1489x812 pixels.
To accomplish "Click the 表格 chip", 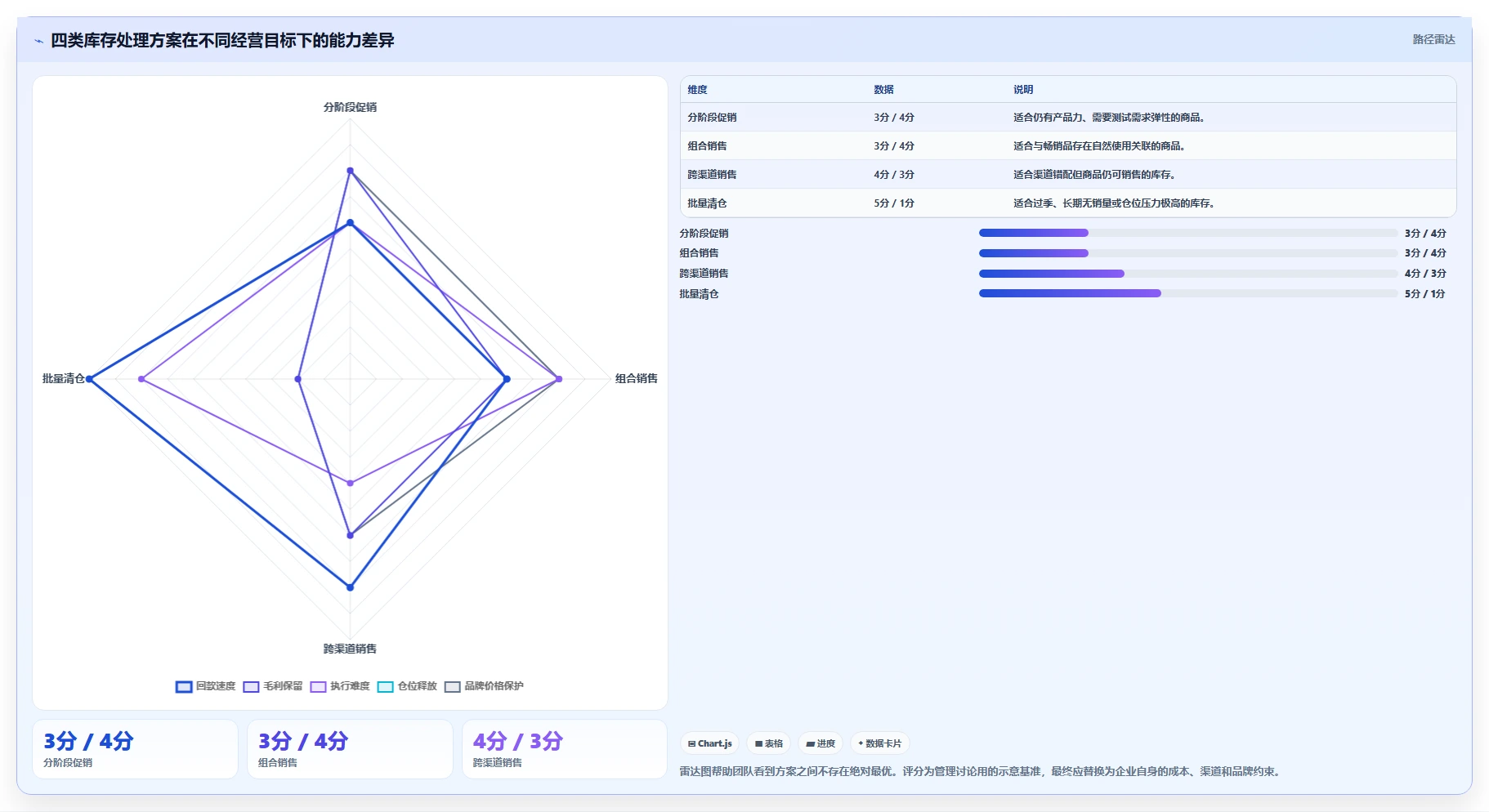I will click(768, 743).
